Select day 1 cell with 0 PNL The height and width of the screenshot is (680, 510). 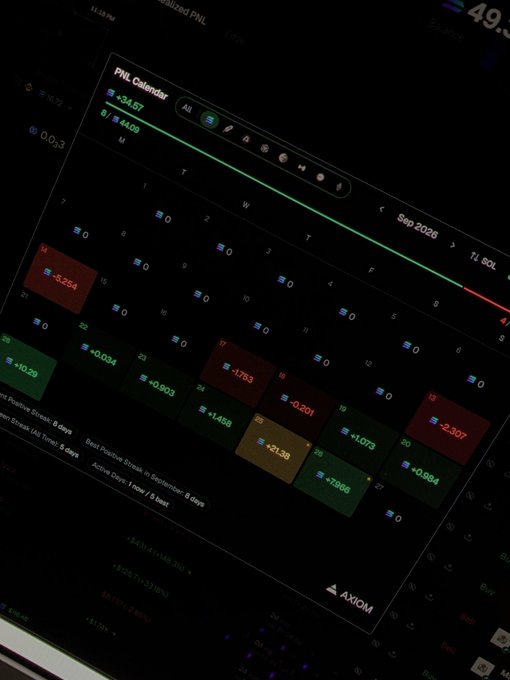[x=163, y=216]
